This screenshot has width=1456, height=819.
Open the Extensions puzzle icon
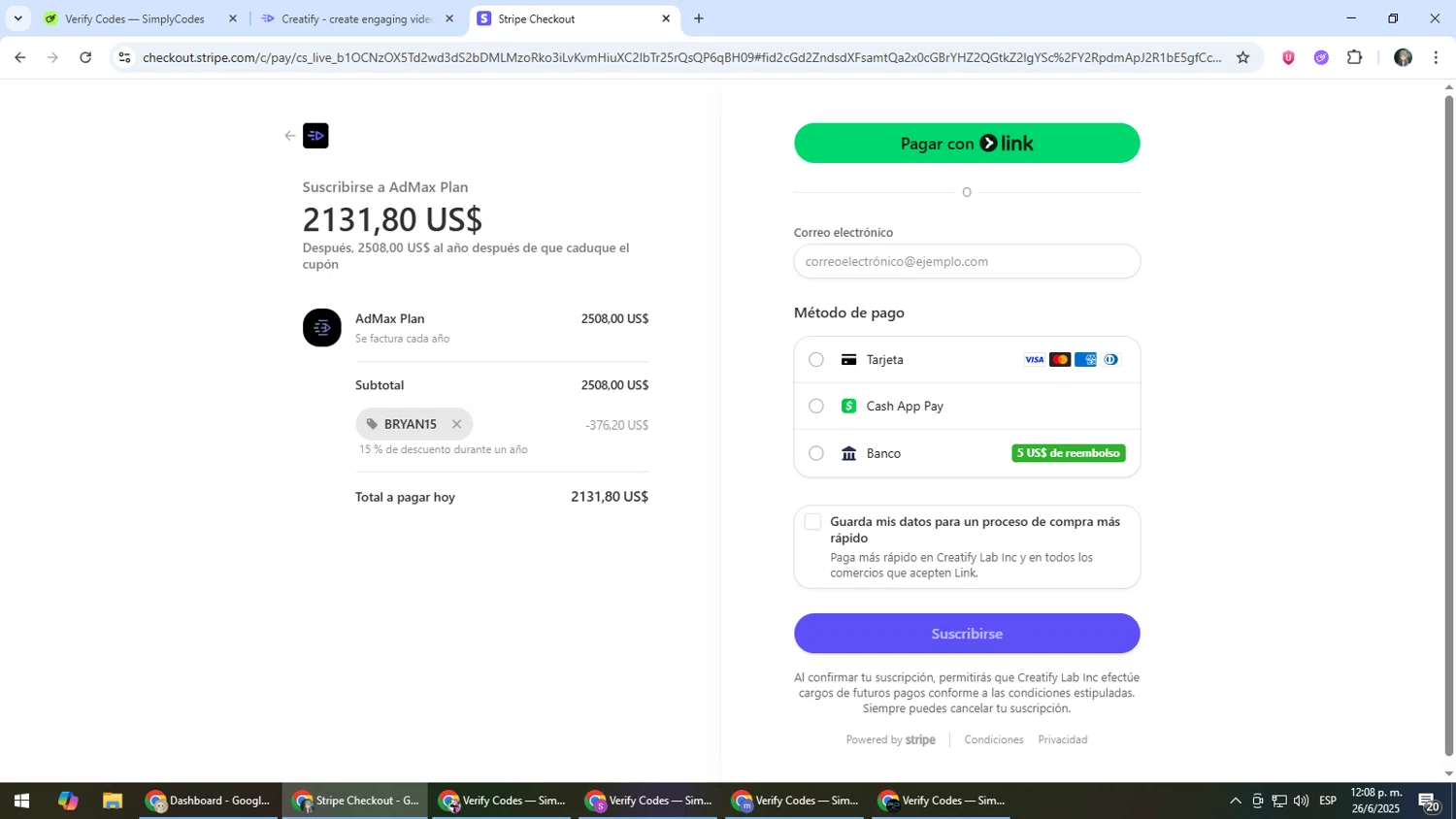tap(1355, 57)
